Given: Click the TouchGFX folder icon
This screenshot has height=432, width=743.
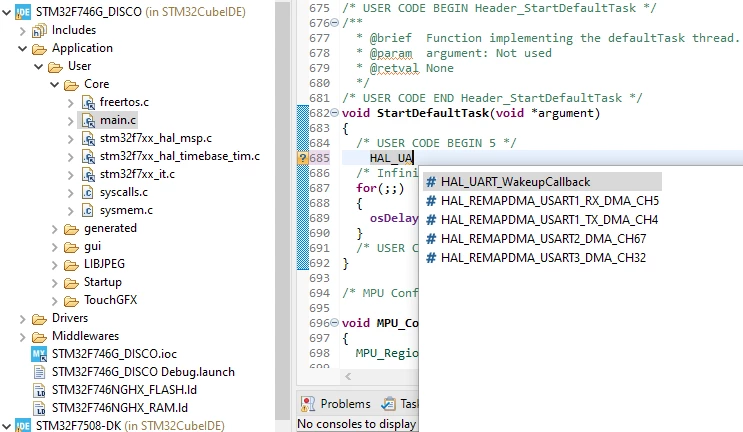Looking at the screenshot, I should 72,301.
